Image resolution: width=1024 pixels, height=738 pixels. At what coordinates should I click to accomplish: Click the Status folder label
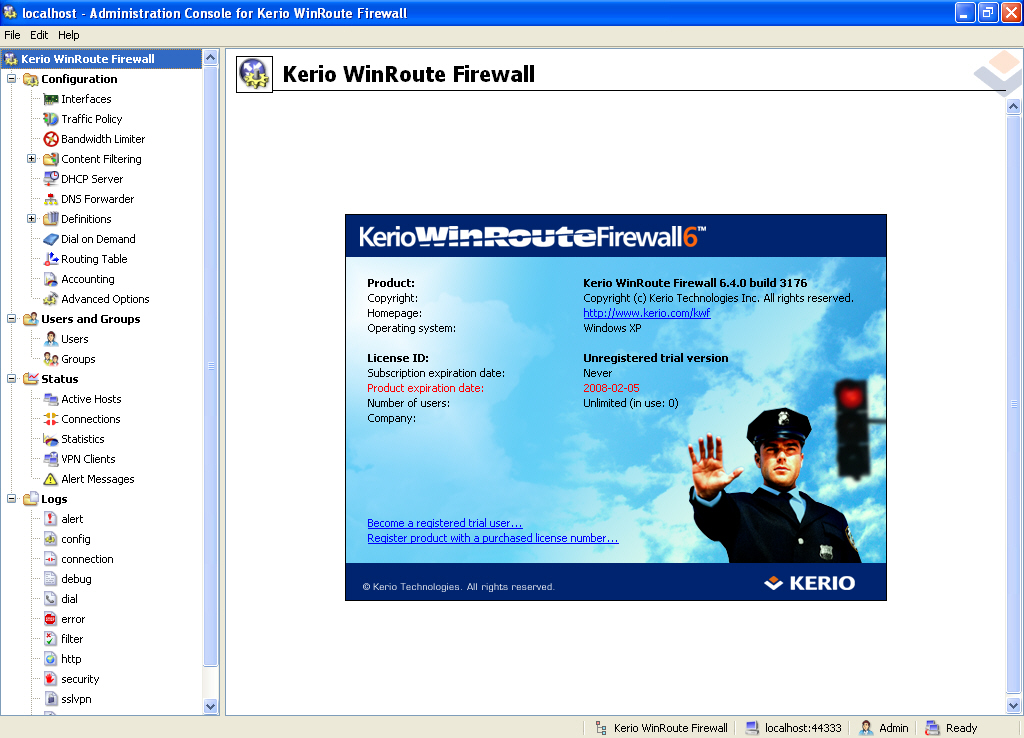[x=59, y=379]
